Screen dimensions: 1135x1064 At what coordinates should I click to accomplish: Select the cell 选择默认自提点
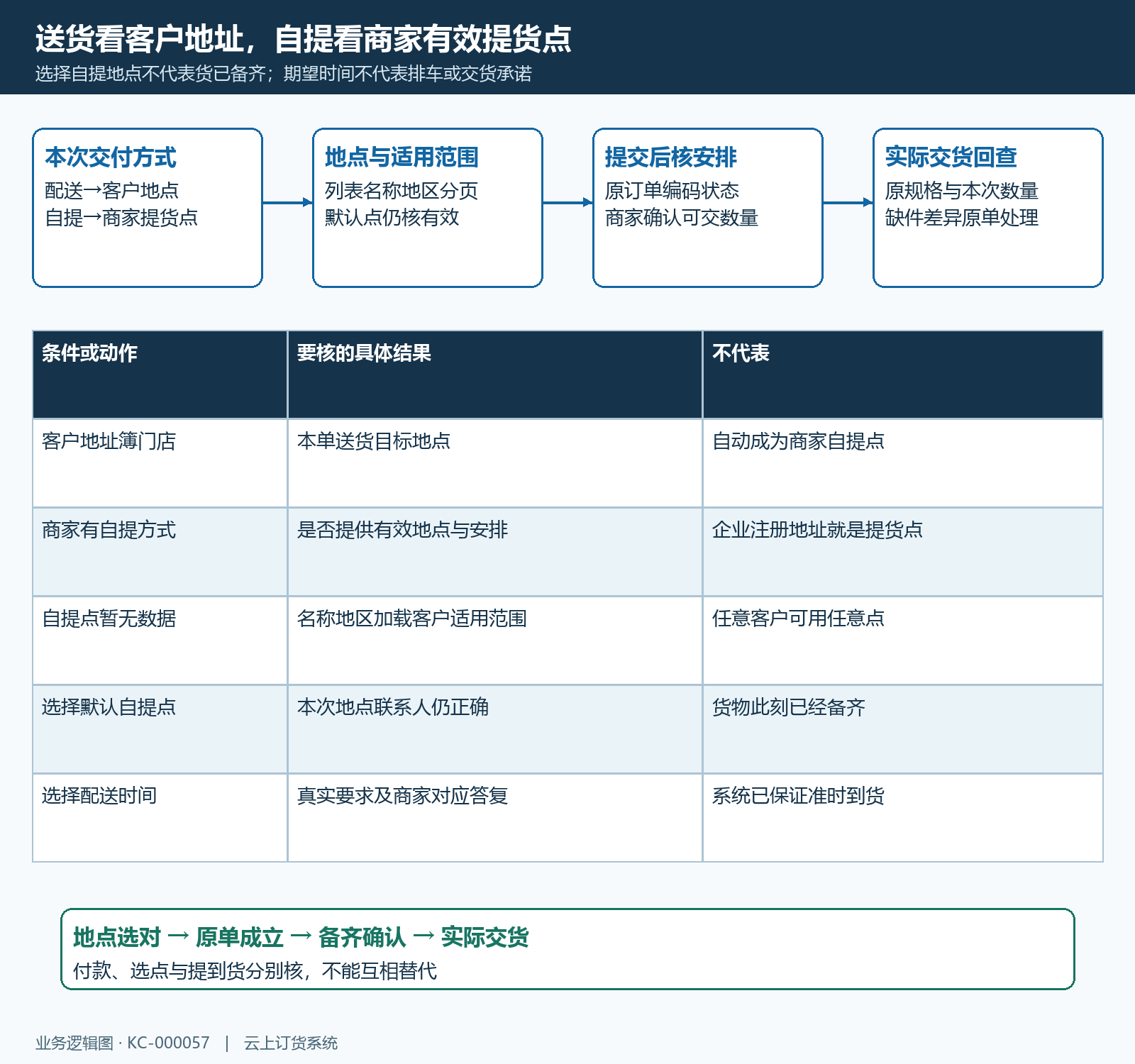pos(160,729)
